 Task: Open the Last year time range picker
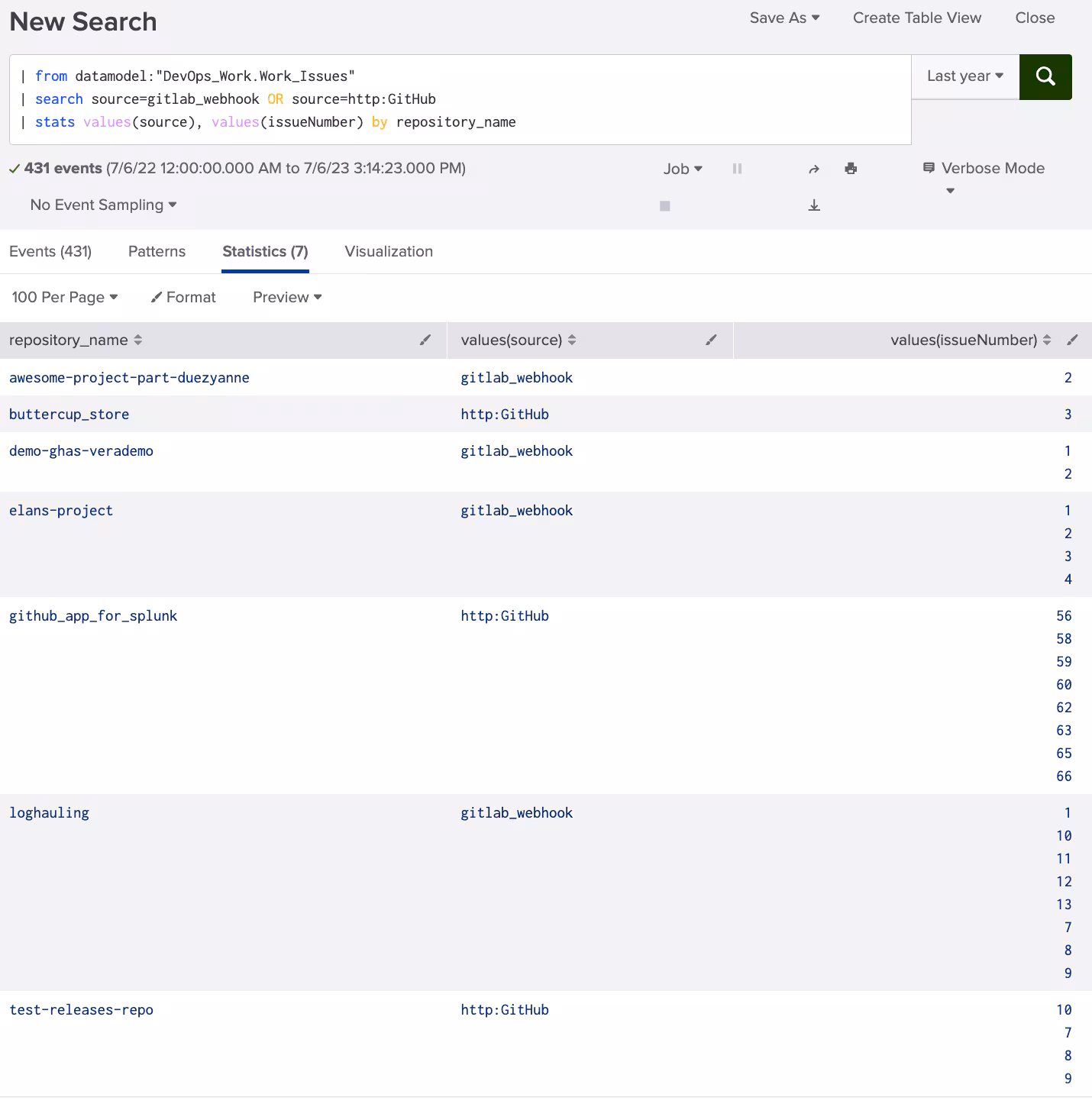pos(964,76)
